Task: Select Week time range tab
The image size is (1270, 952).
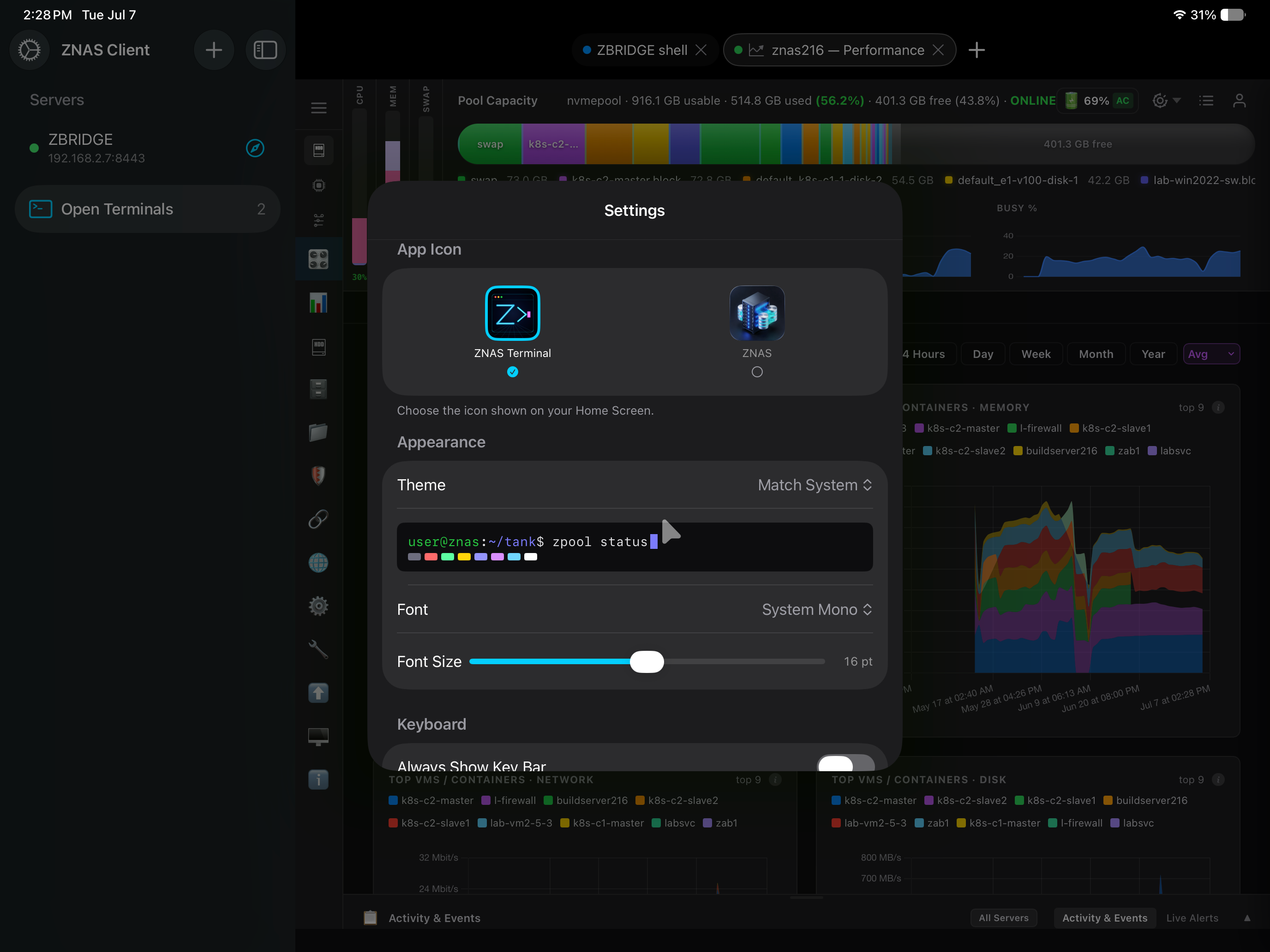Action: [1036, 354]
